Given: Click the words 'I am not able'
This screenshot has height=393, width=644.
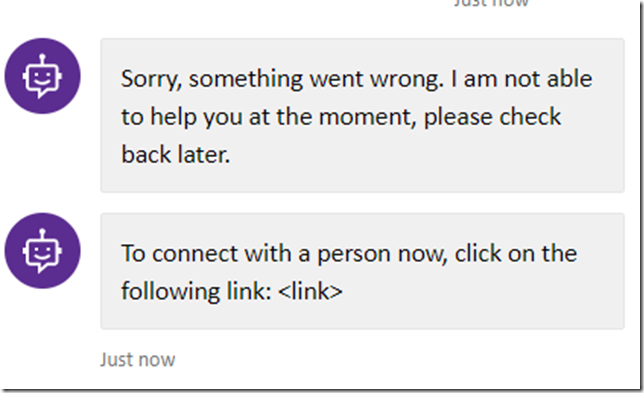Looking at the screenshot, I should (521, 78).
